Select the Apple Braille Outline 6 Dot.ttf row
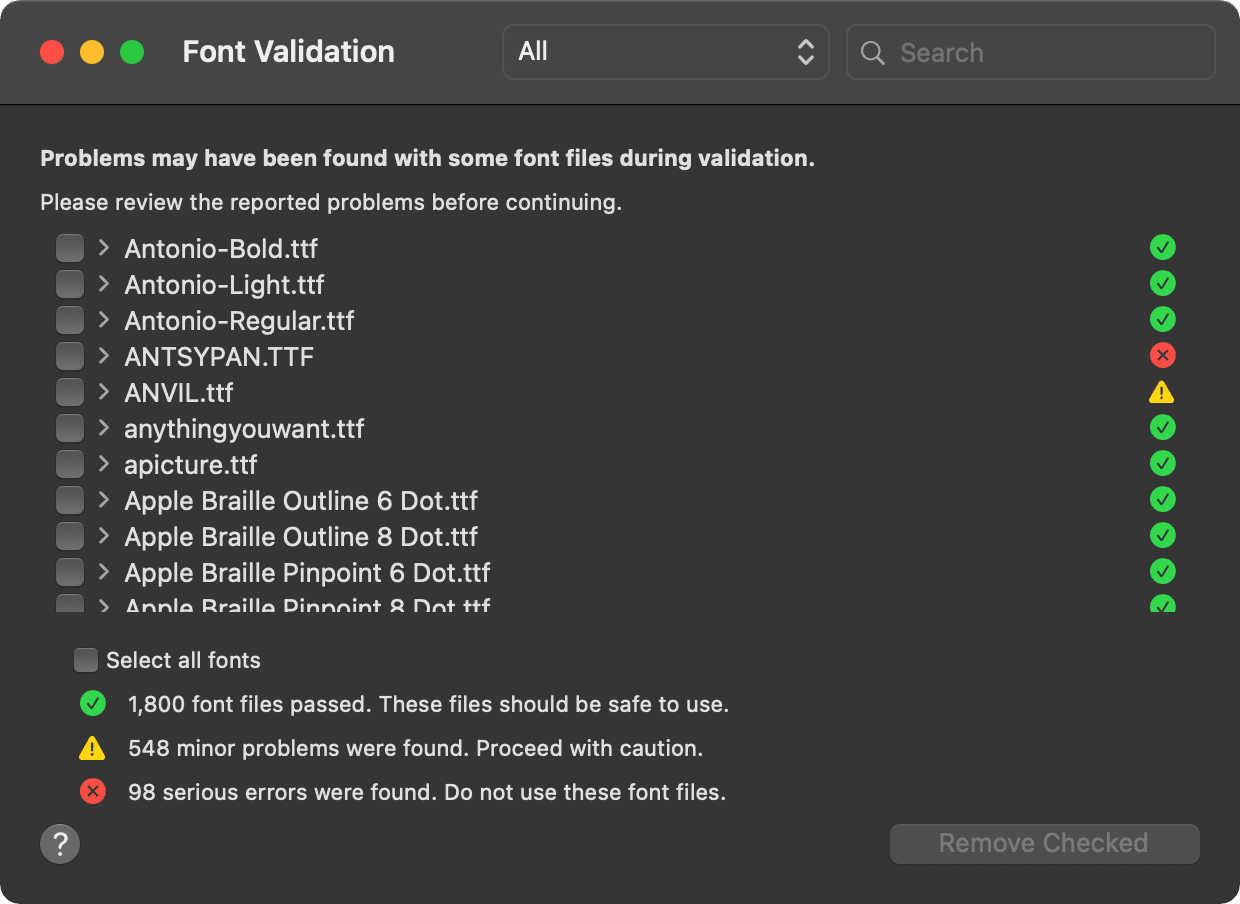The image size is (1240, 904). pos(301,500)
